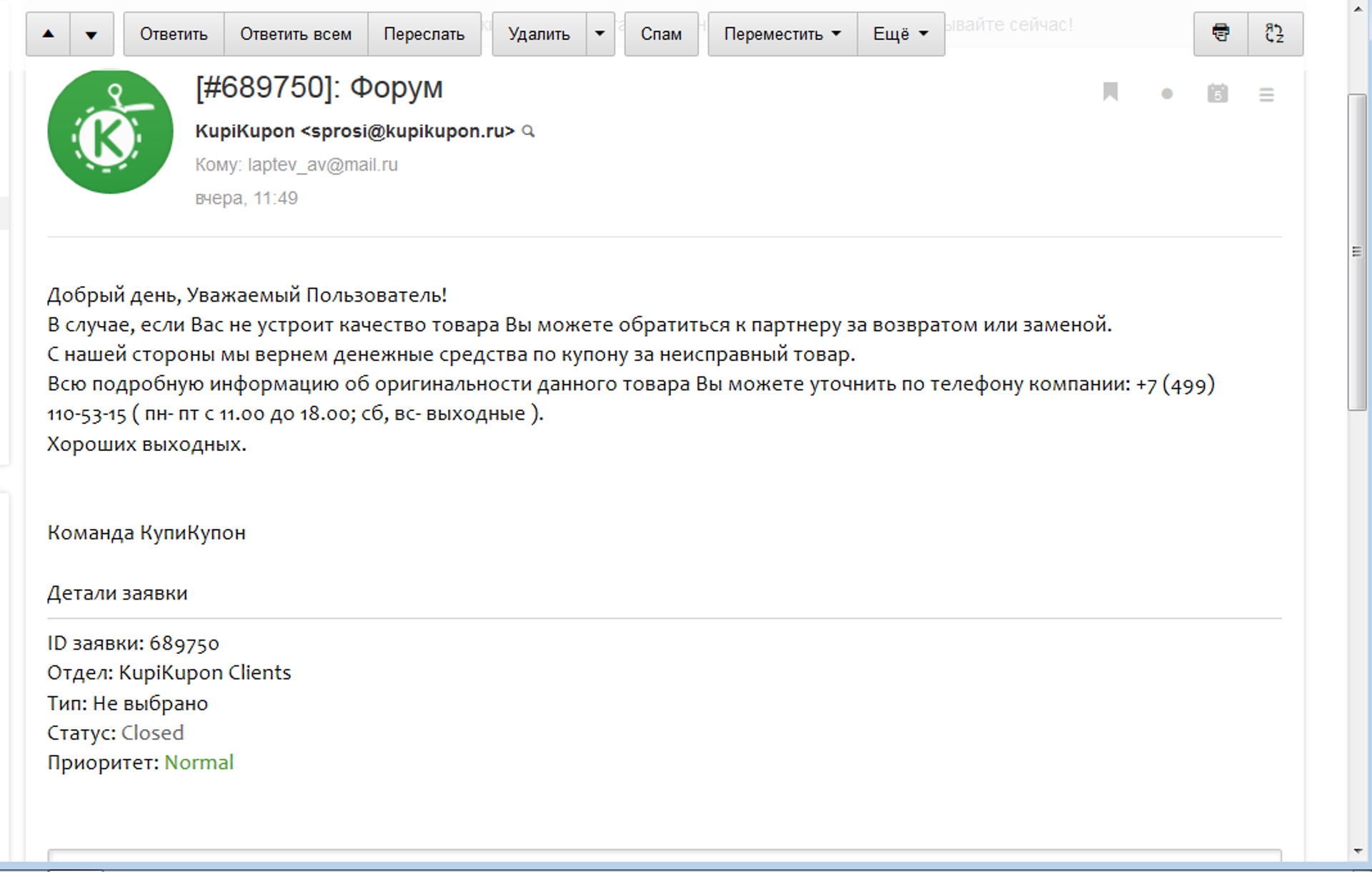Click the text Команда КупиКупон

click(146, 533)
